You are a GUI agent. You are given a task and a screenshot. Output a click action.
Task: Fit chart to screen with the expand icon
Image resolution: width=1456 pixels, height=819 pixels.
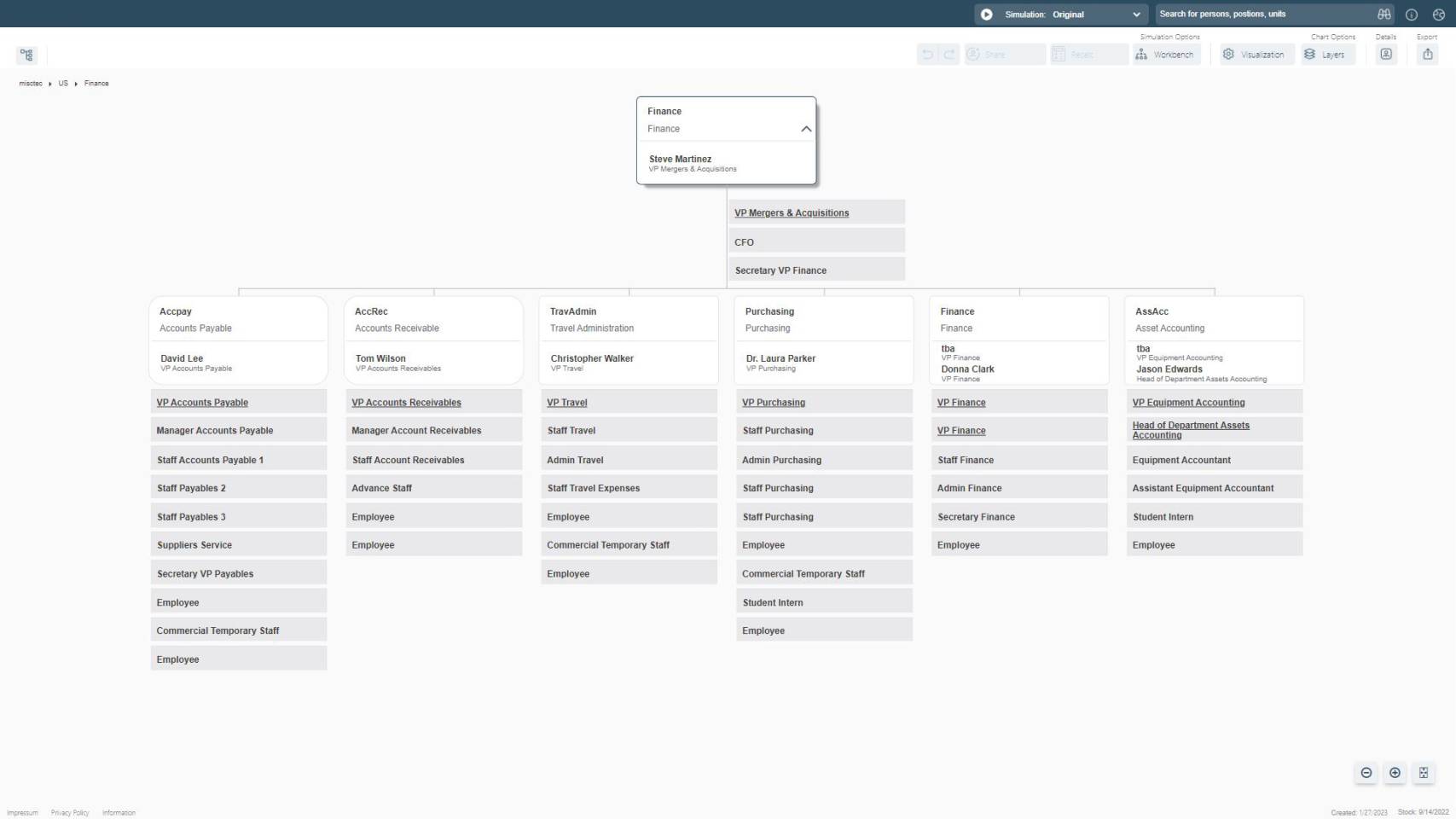(x=1423, y=773)
